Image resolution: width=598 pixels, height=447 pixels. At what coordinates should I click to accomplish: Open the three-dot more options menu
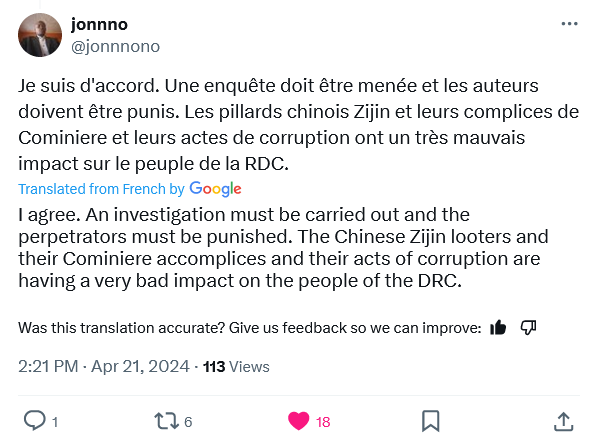pyautogui.click(x=569, y=24)
